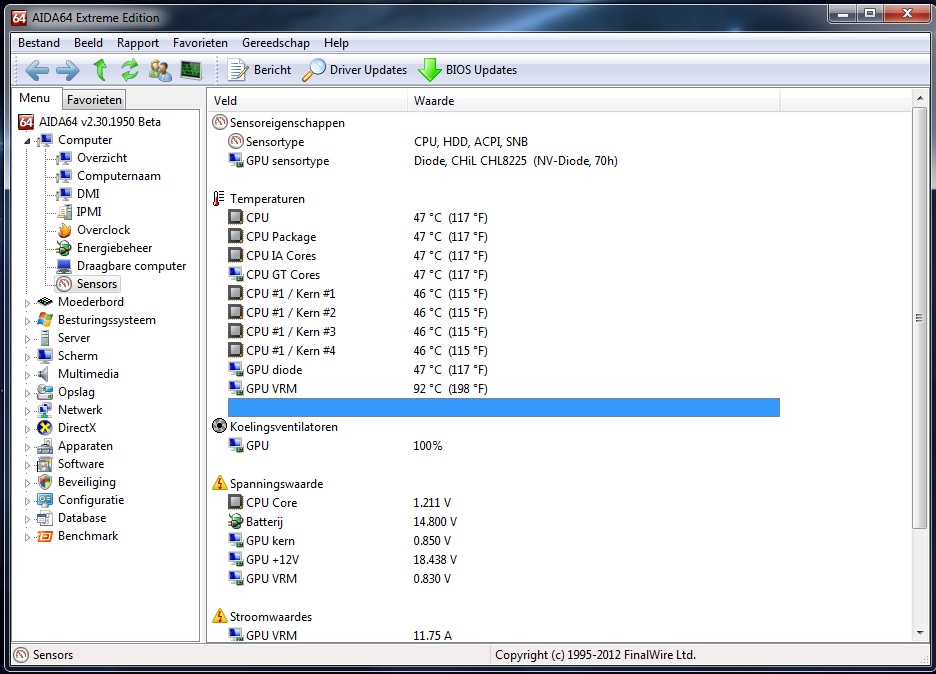This screenshot has height=674, width=936.
Task: Open the Beeld menu
Action: tap(88, 43)
